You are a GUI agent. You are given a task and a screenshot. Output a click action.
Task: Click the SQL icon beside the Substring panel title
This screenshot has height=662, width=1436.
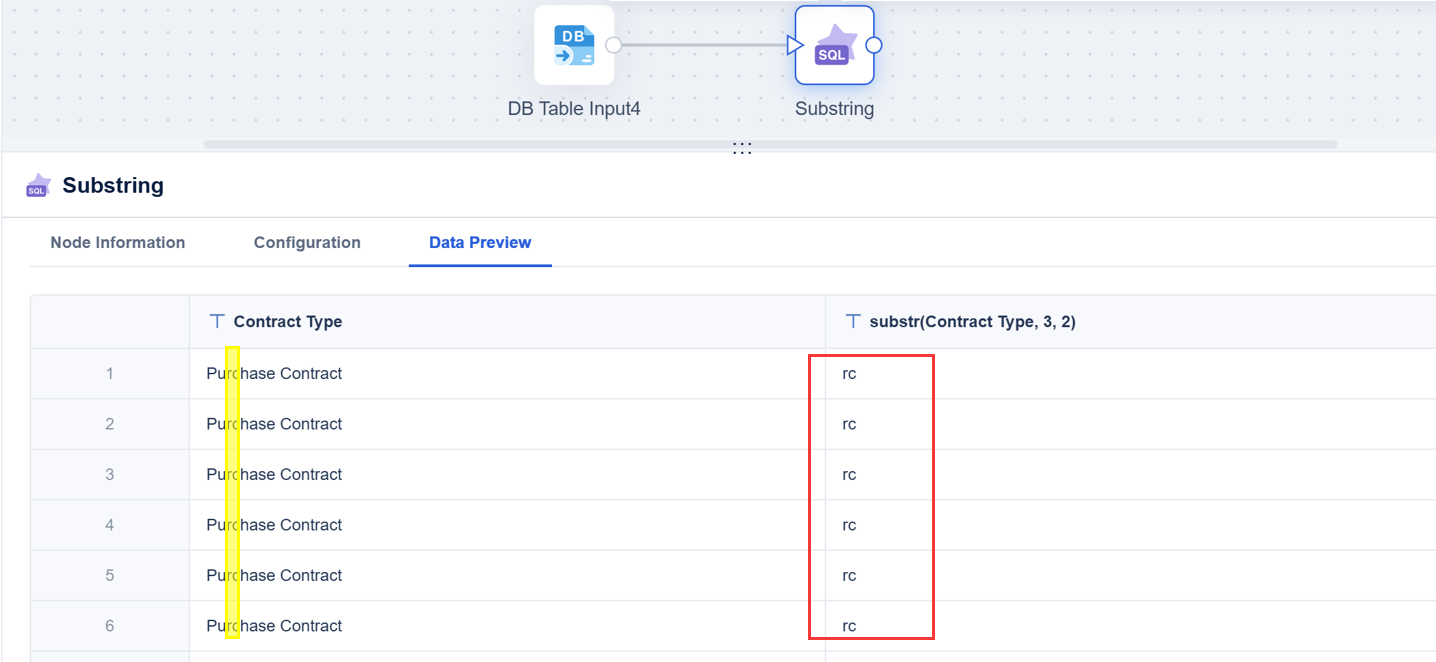click(38, 186)
